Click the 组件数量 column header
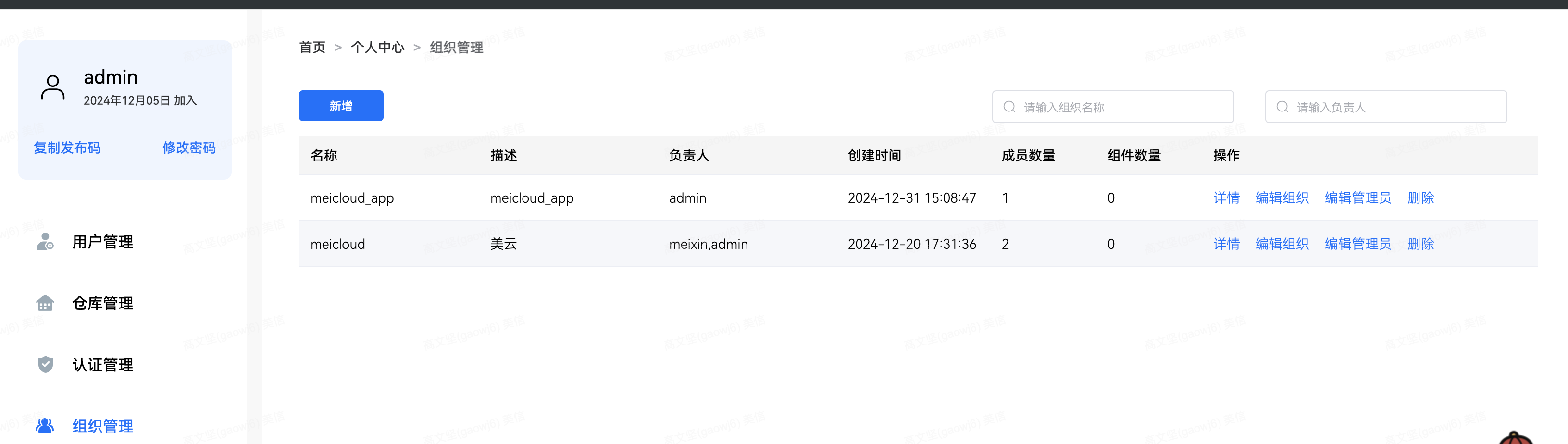 (x=1134, y=156)
